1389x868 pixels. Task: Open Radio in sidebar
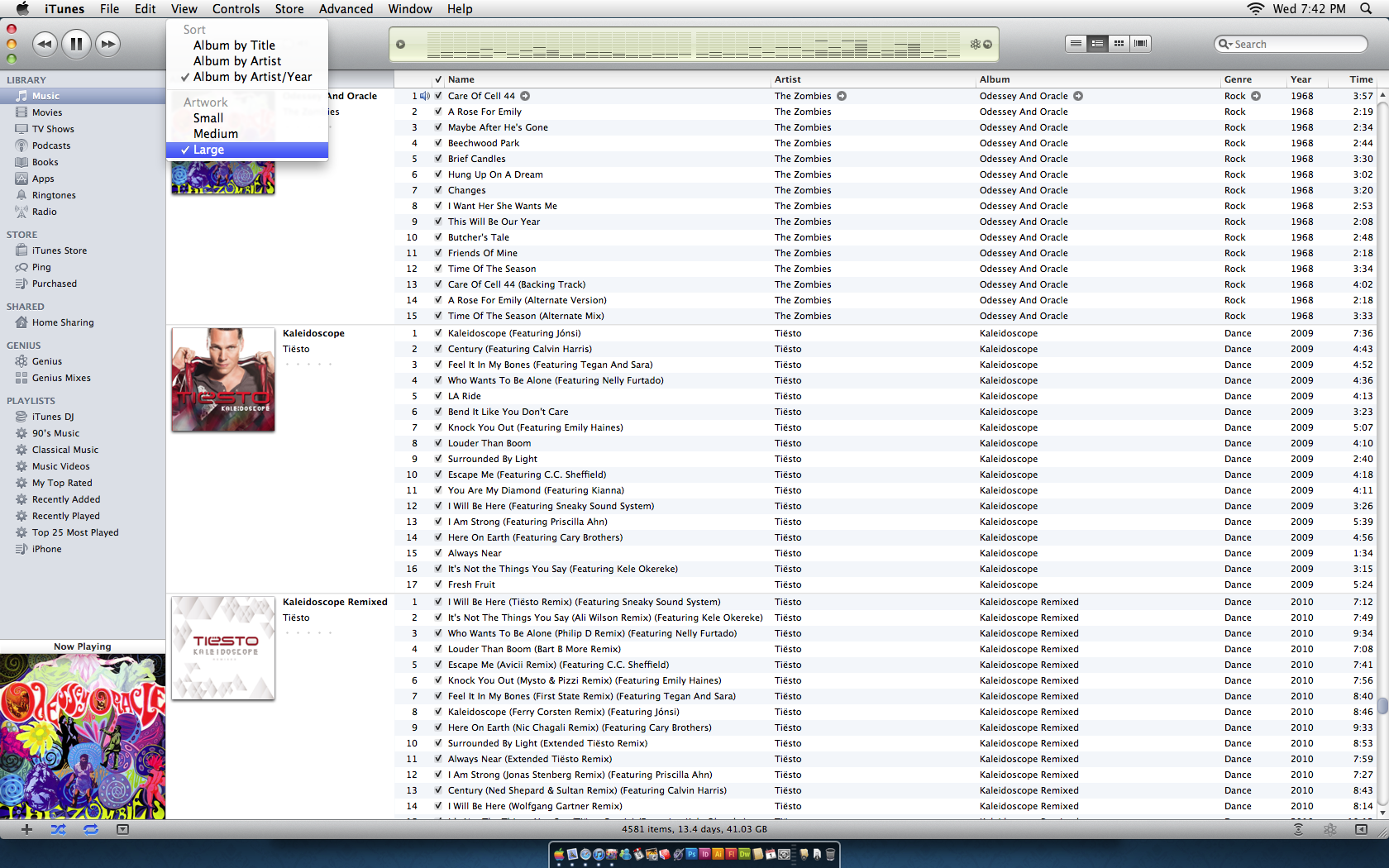point(45,212)
